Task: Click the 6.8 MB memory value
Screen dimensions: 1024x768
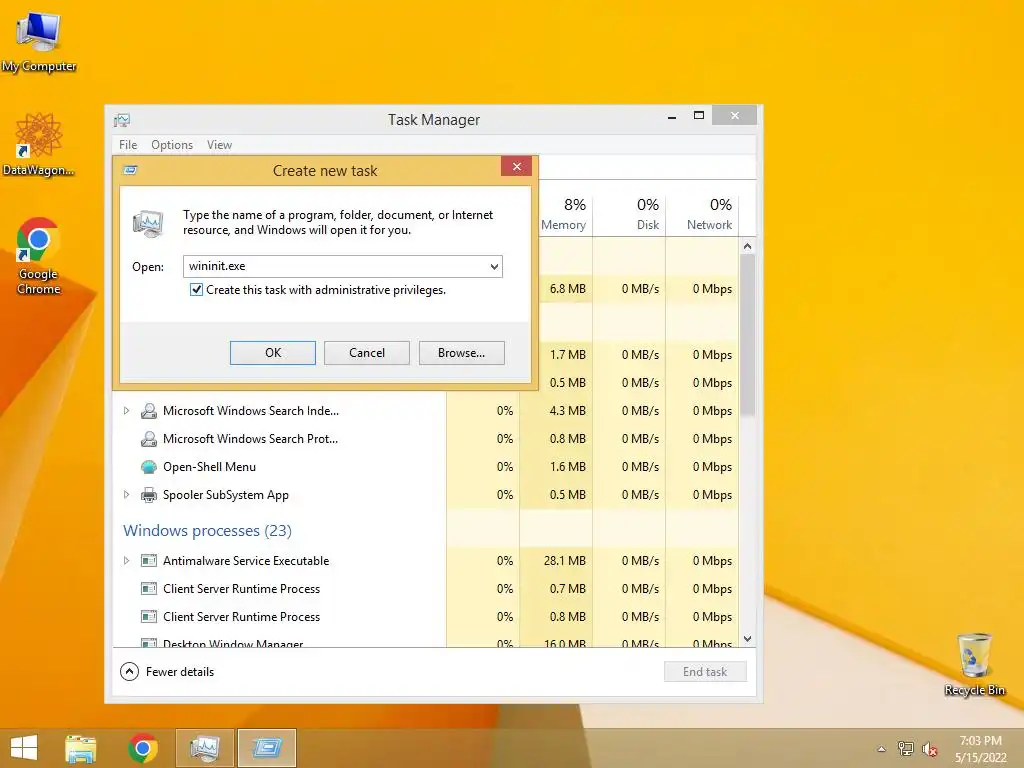Action: tap(568, 289)
